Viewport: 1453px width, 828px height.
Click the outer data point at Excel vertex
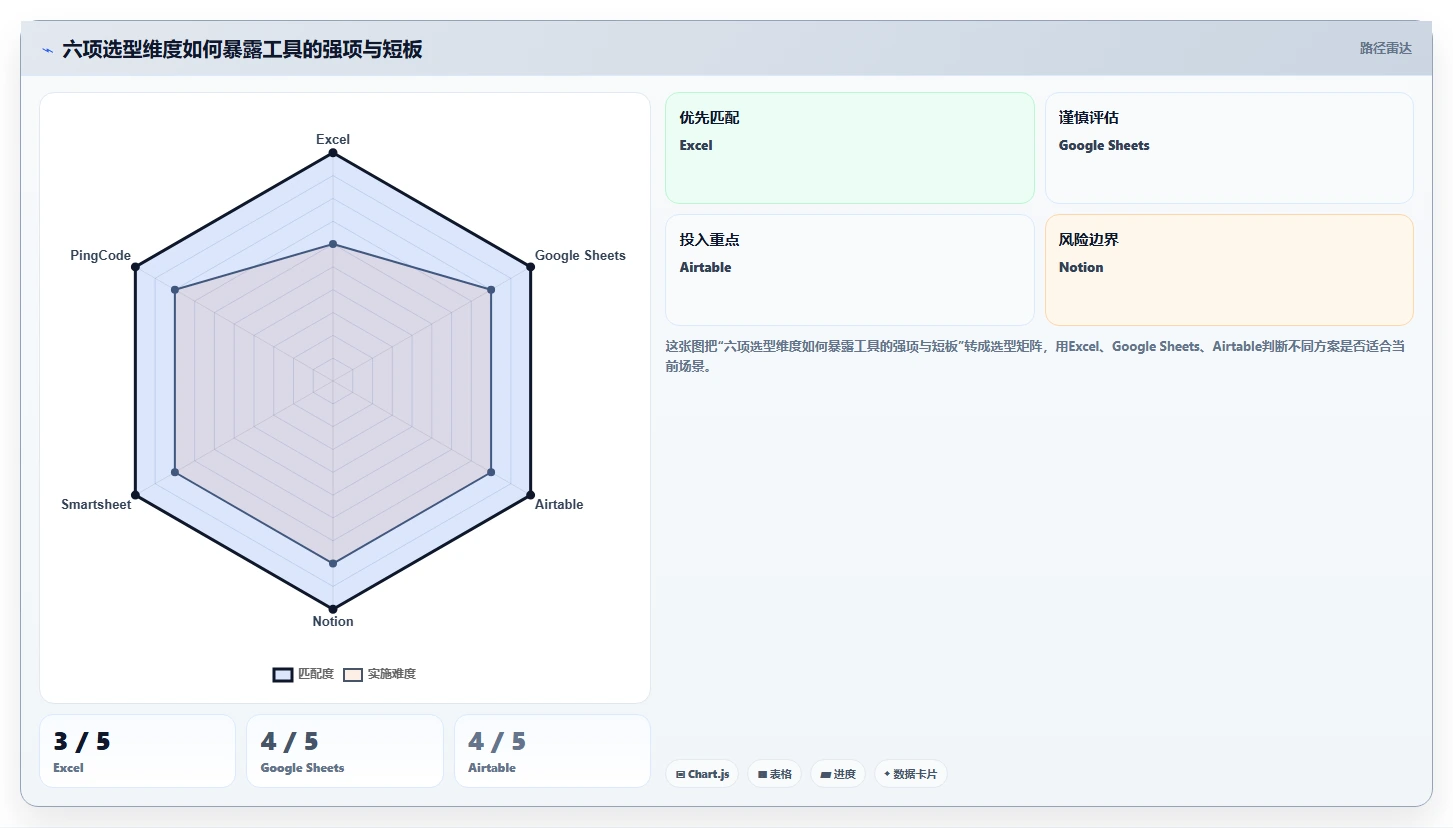333,153
